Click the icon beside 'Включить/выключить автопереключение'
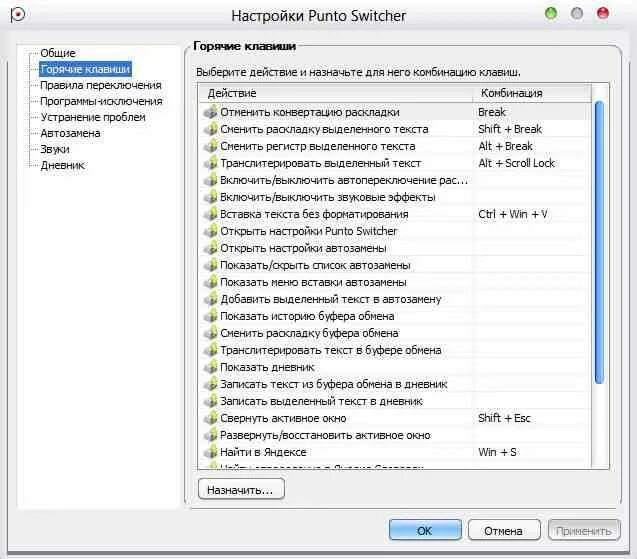 210,180
